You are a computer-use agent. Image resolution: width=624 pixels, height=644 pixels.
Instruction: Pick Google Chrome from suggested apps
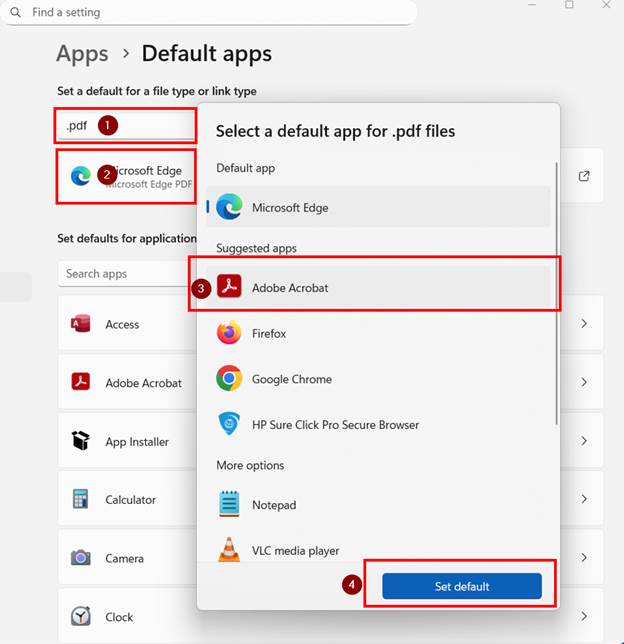[x=378, y=379]
